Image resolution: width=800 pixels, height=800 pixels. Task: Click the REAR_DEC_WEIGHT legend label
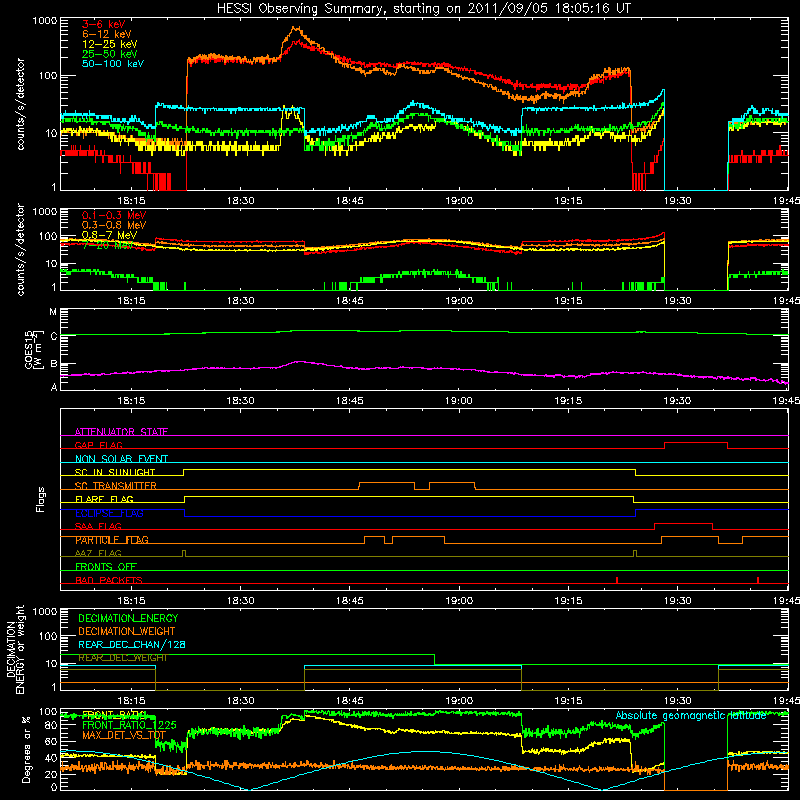pos(122,658)
